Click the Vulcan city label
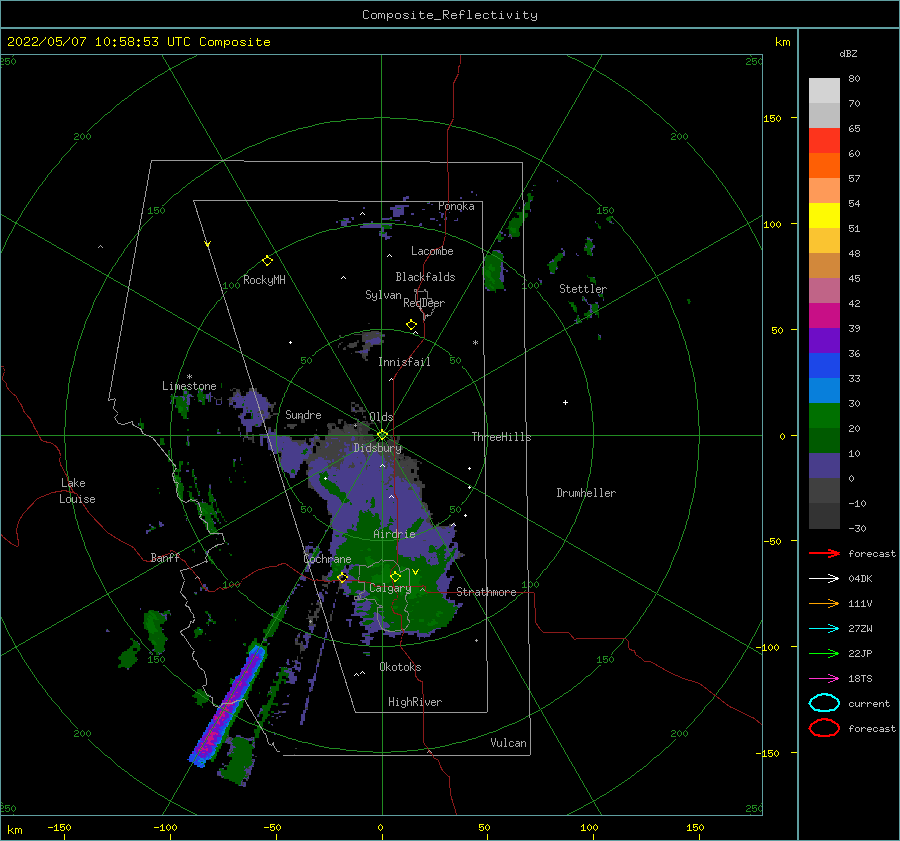Image resolution: width=900 pixels, height=841 pixels. (x=508, y=743)
